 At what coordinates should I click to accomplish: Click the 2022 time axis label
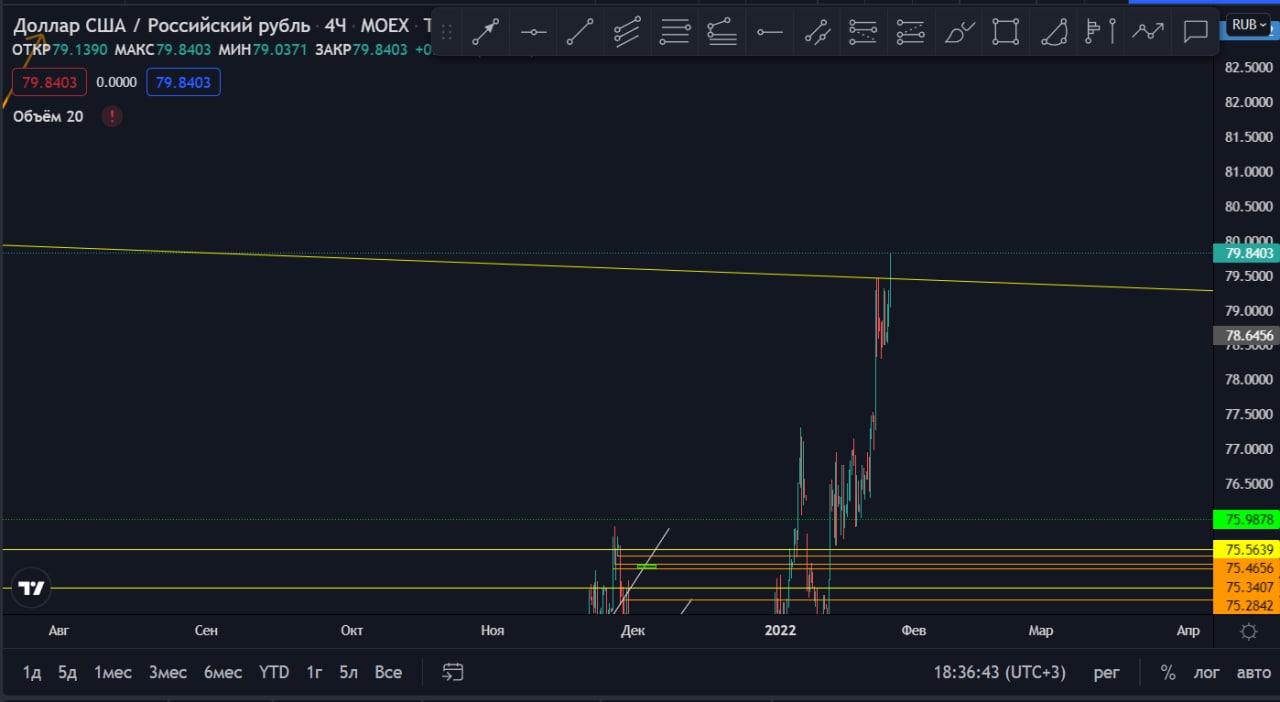(780, 630)
